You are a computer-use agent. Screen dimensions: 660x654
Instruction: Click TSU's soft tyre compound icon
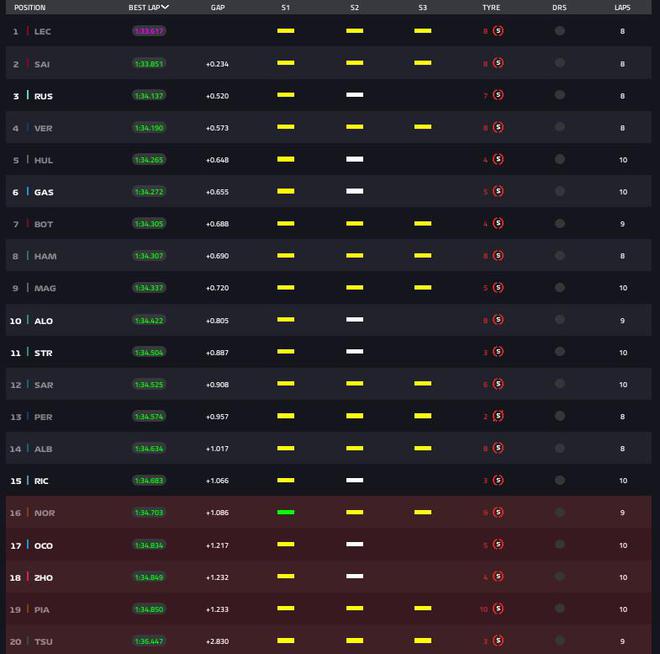[x=498, y=641]
